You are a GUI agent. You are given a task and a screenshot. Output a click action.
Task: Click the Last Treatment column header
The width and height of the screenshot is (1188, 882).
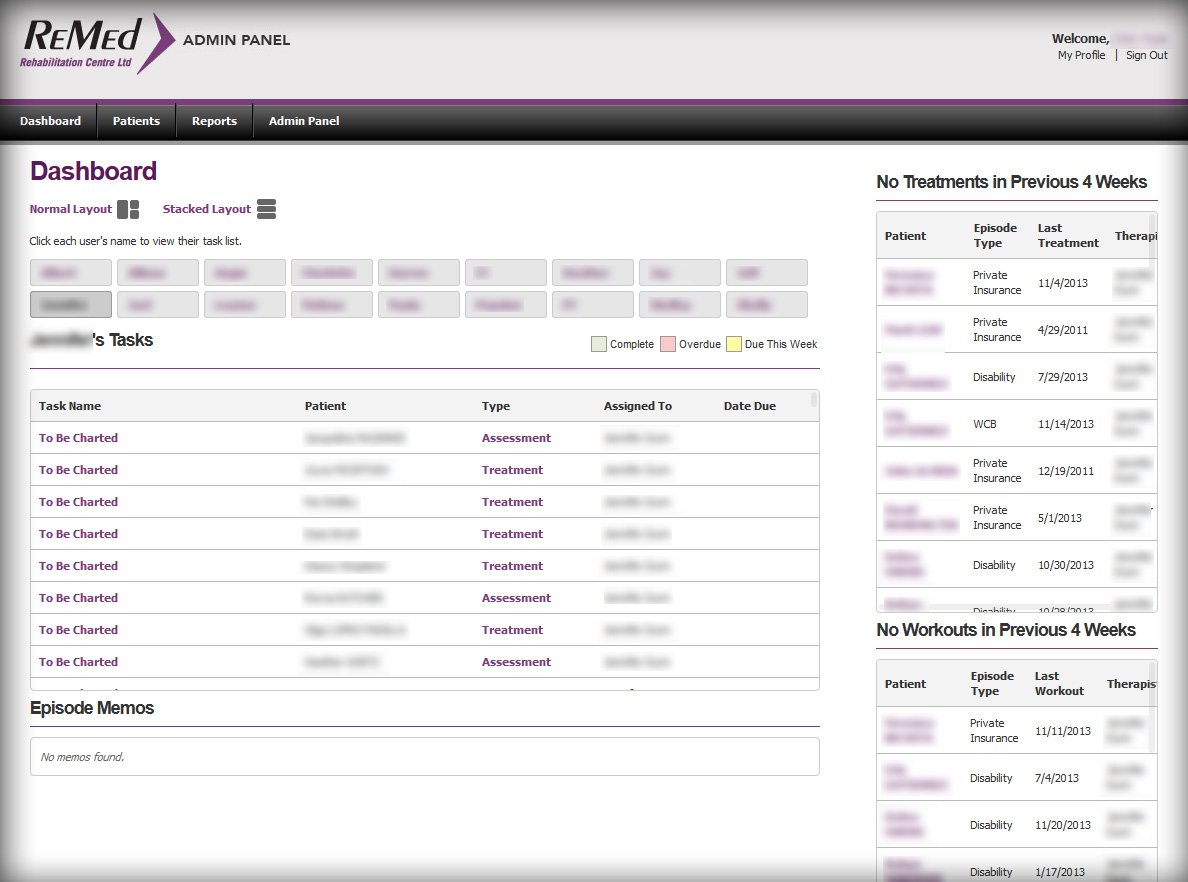coord(1068,236)
